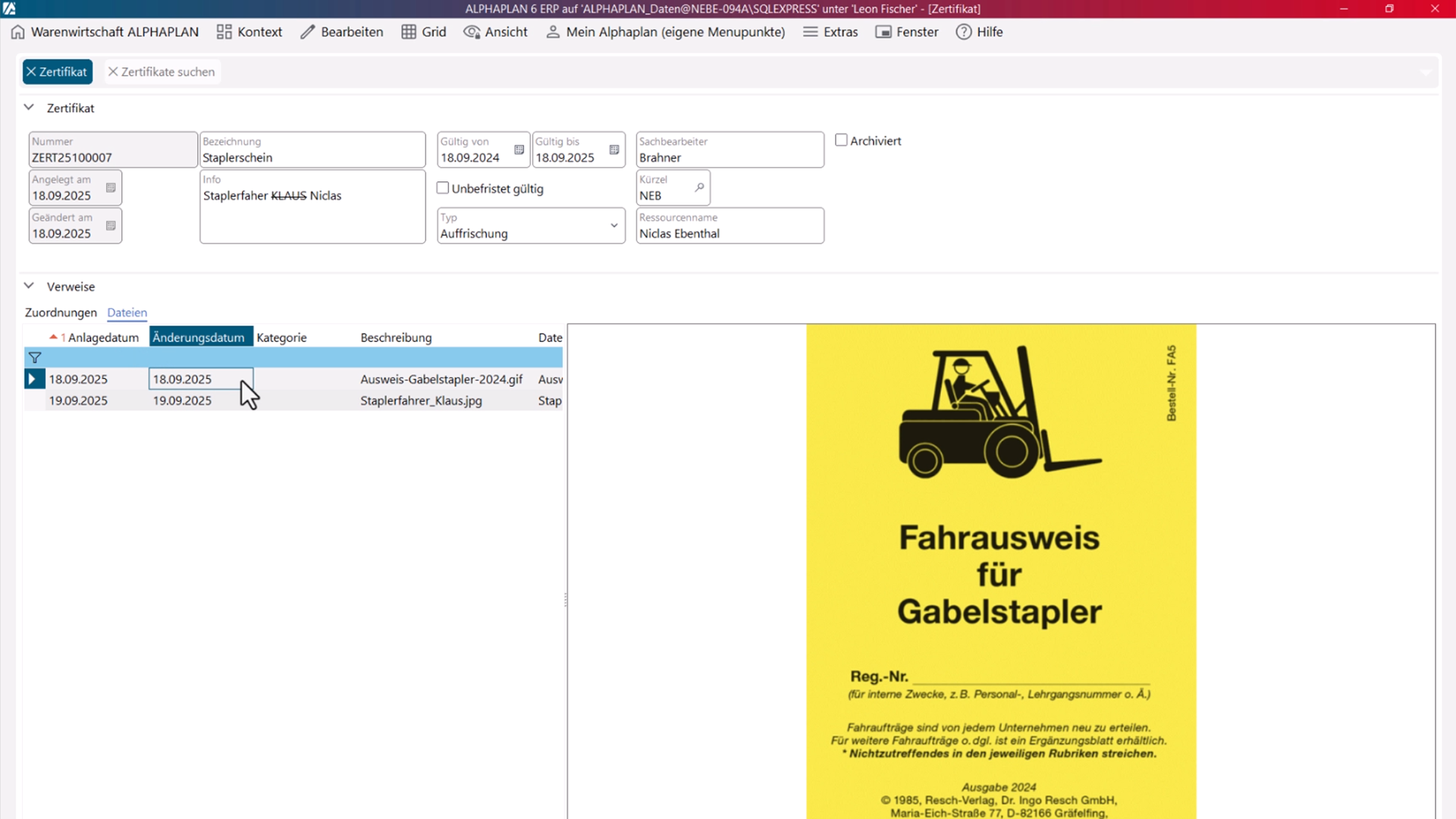Click search magnifier in Kürzel field

(699, 187)
